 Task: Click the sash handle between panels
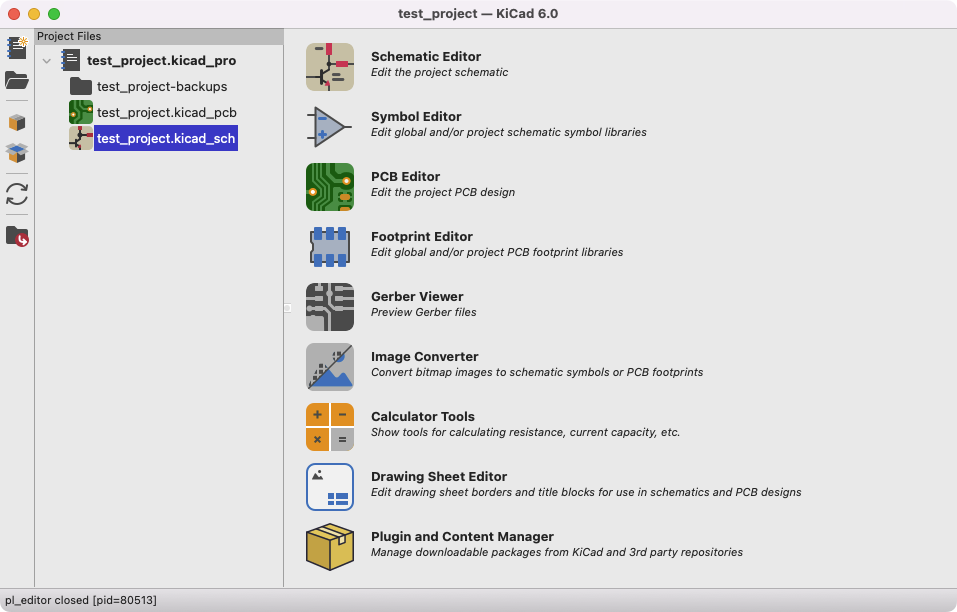tap(287, 308)
